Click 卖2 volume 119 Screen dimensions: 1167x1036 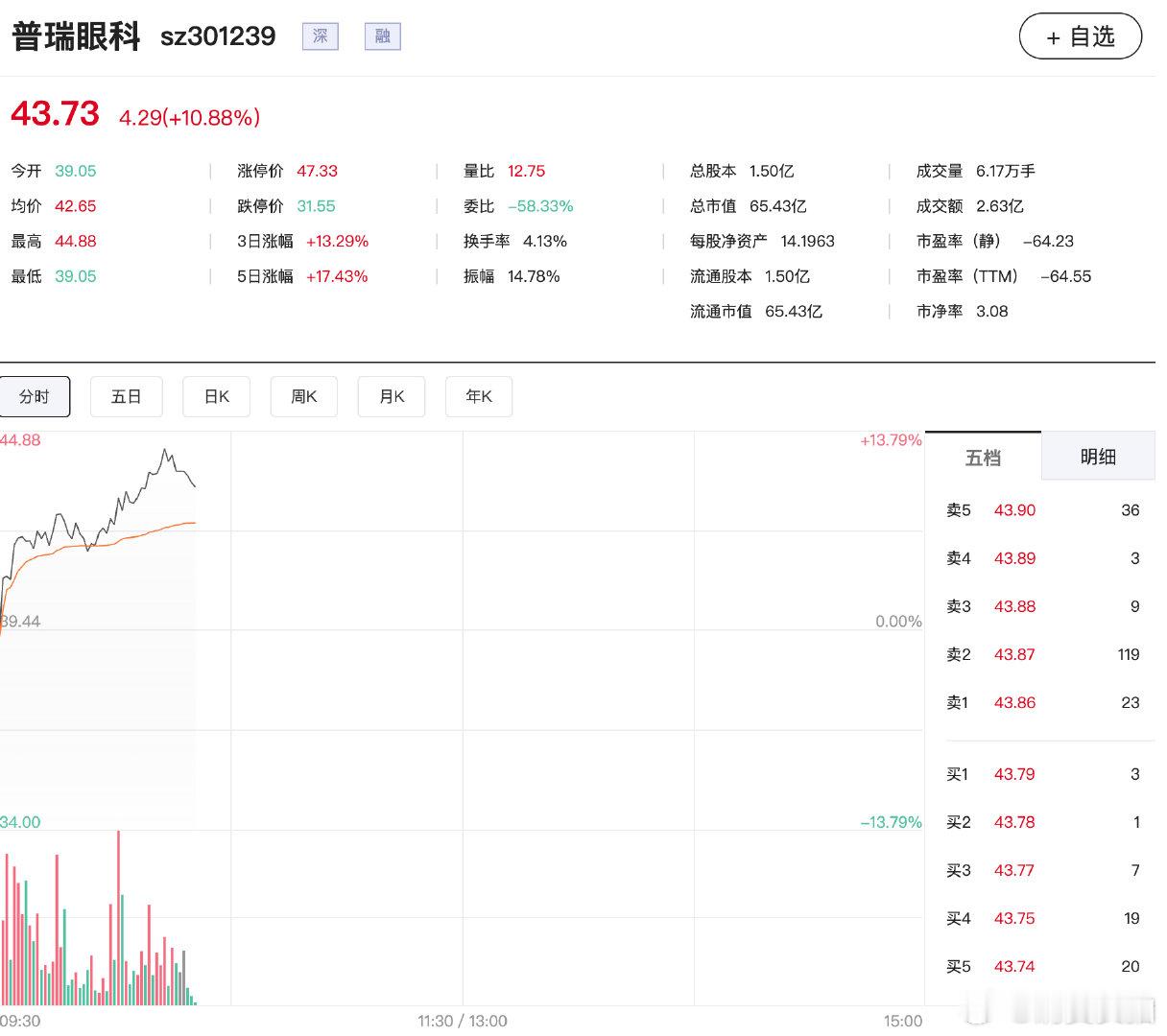(x=1129, y=654)
